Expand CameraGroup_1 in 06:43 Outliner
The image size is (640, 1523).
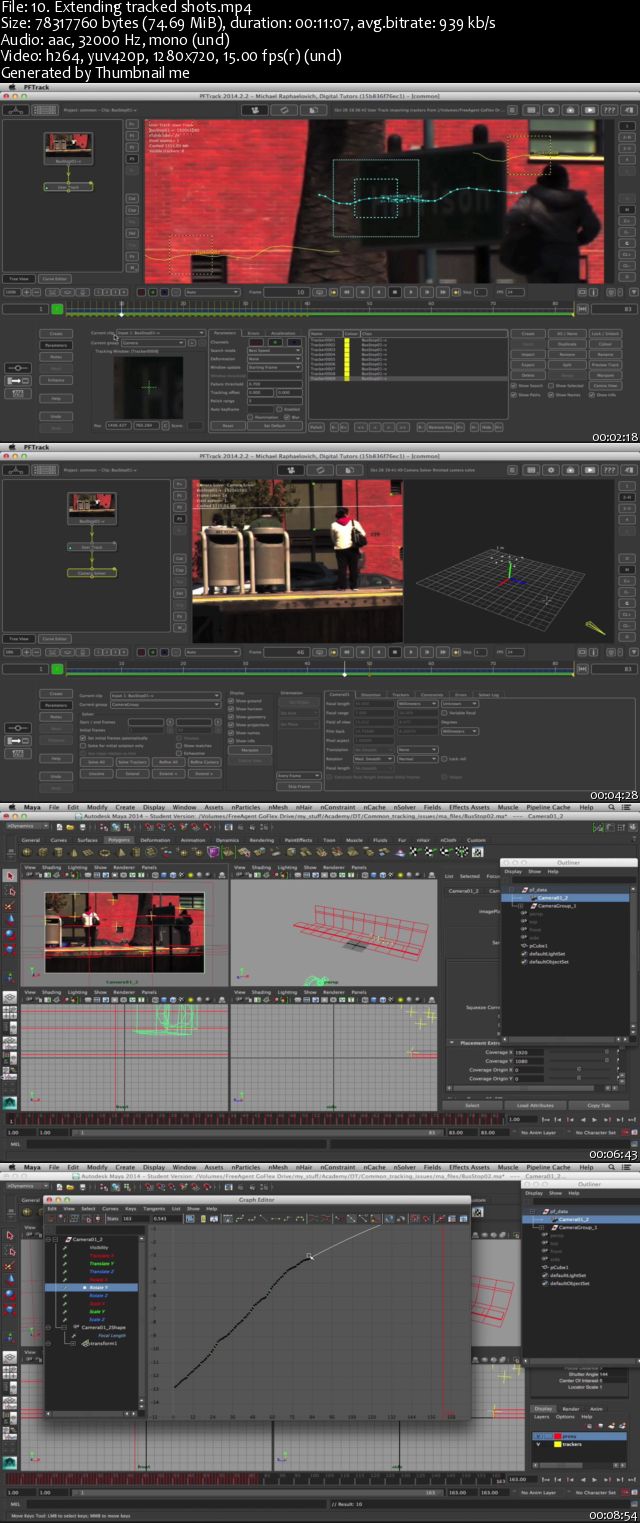click(x=521, y=906)
